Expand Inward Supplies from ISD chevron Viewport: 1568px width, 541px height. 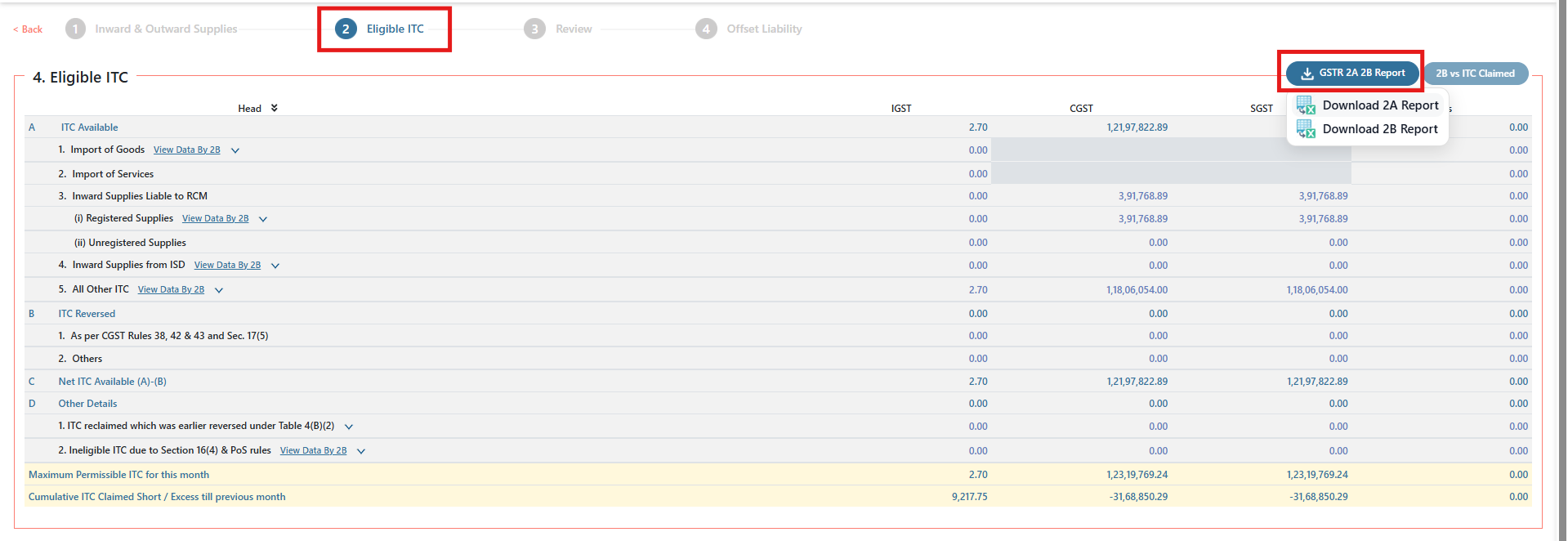[275, 266]
